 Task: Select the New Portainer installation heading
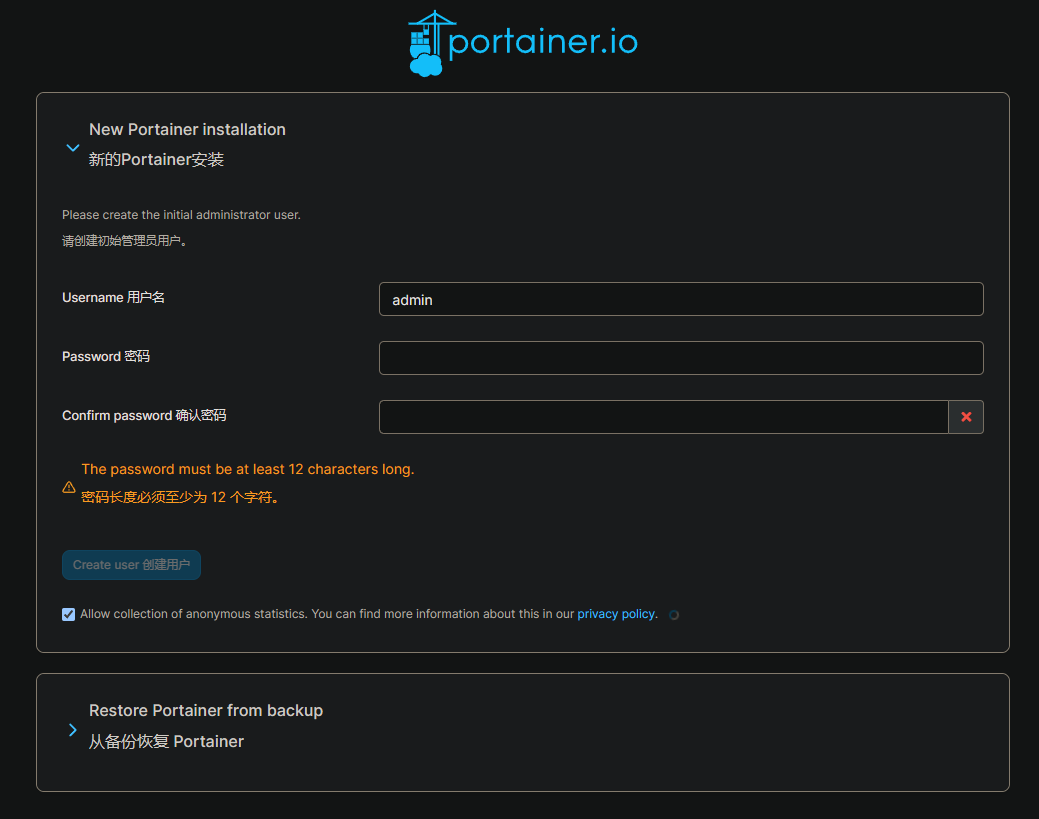pyautogui.click(x=187, y=129)
